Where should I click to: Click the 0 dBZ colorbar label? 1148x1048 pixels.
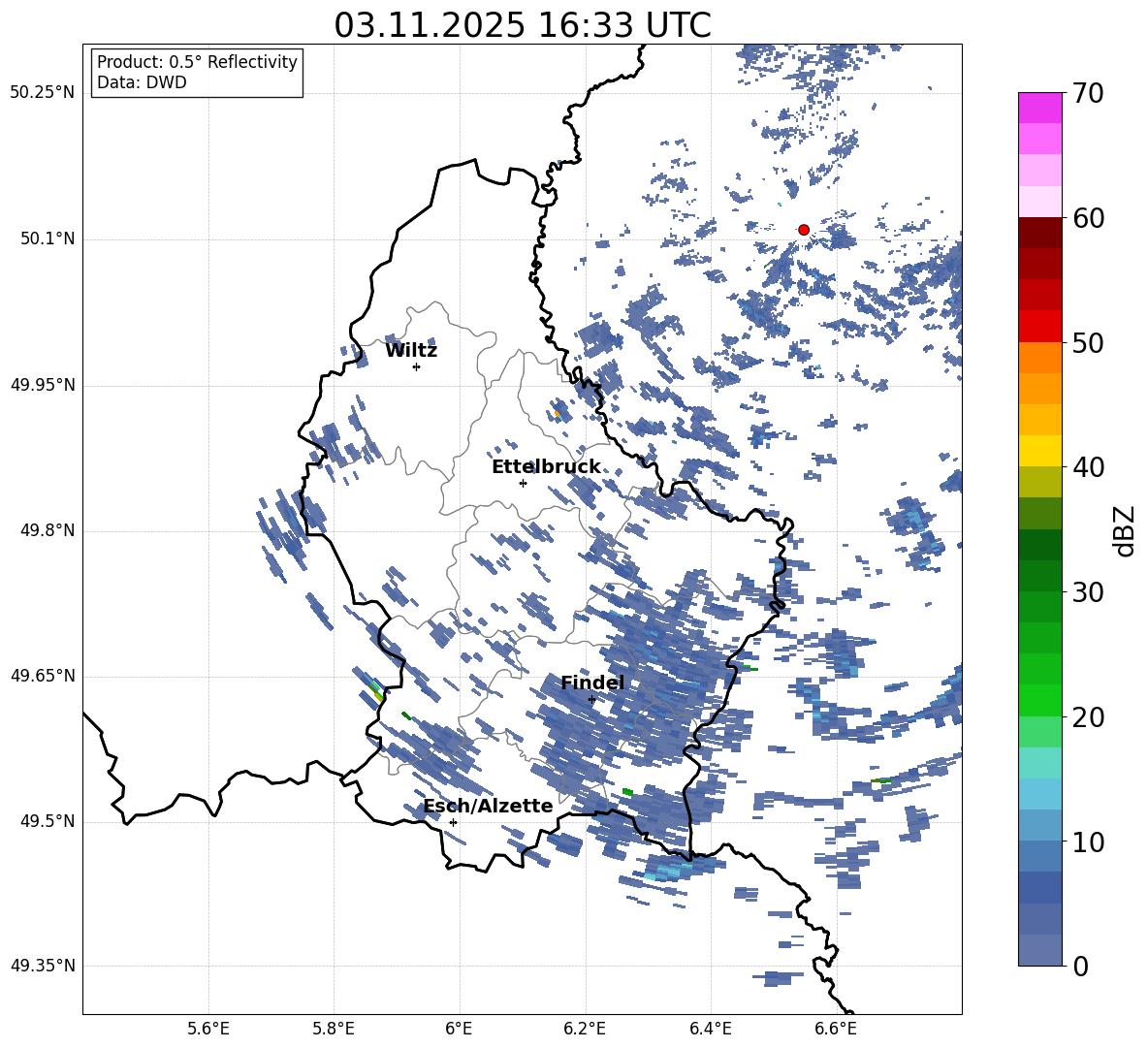tap(1080, 966)
